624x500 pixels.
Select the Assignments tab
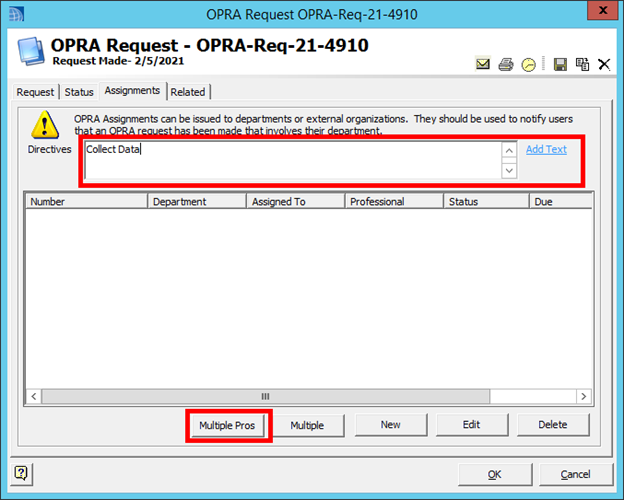133,91
